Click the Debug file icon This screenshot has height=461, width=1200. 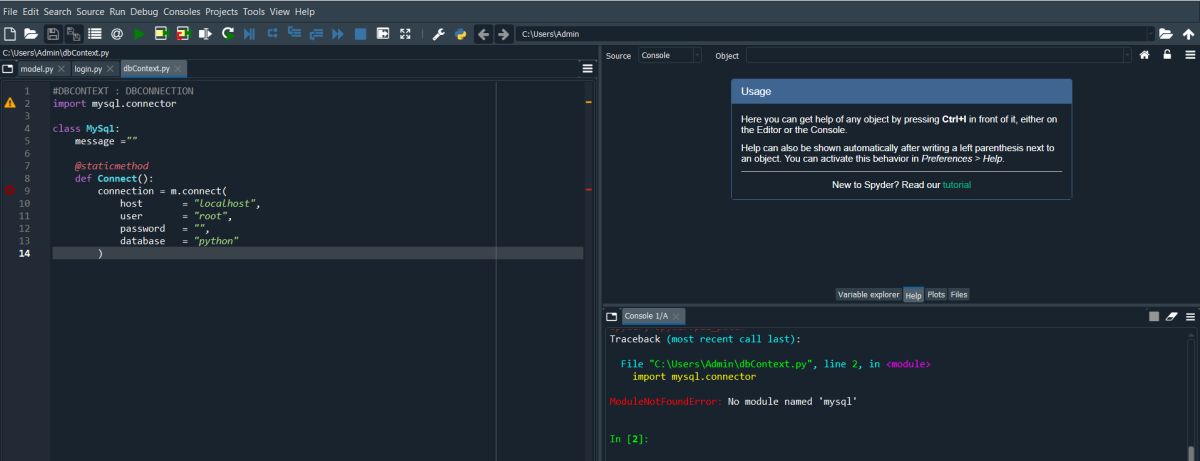point(249,34)
